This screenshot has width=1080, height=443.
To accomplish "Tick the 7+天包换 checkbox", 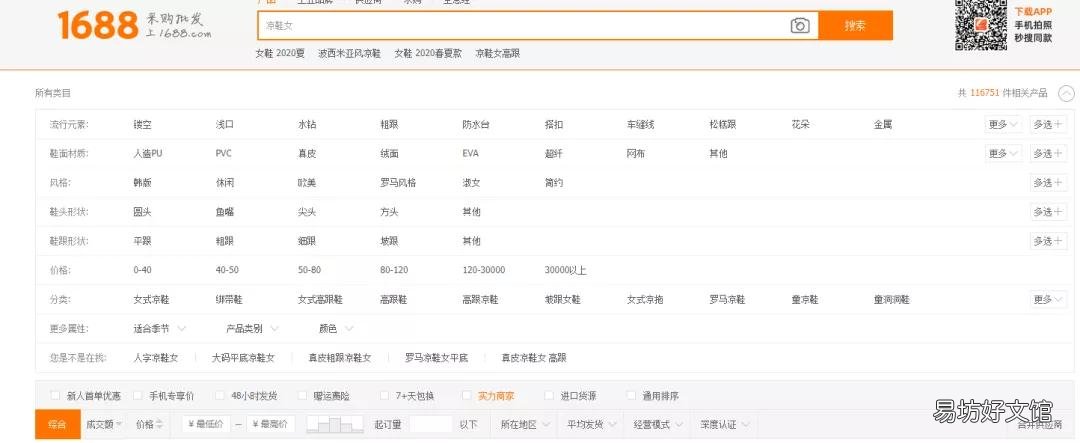I will [x=384, y=395].
